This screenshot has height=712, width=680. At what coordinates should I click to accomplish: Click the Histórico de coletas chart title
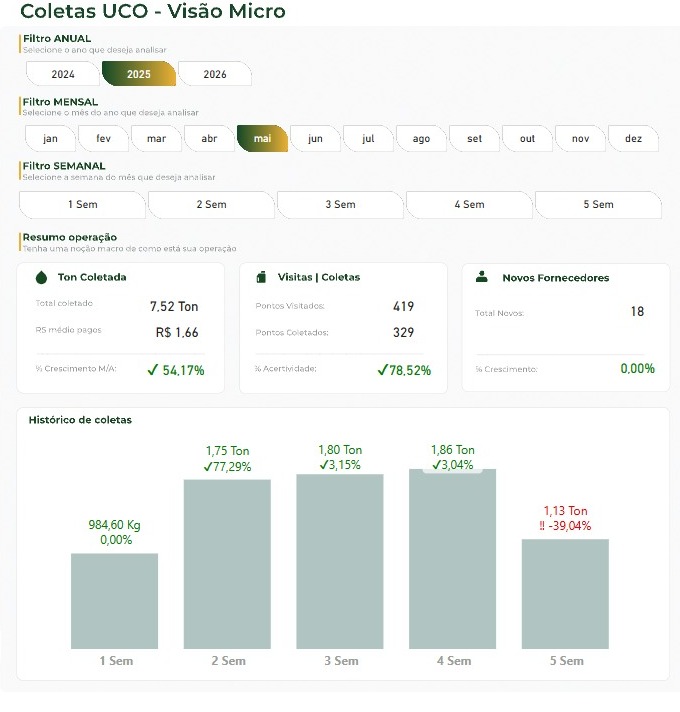(x=80, y=420)
